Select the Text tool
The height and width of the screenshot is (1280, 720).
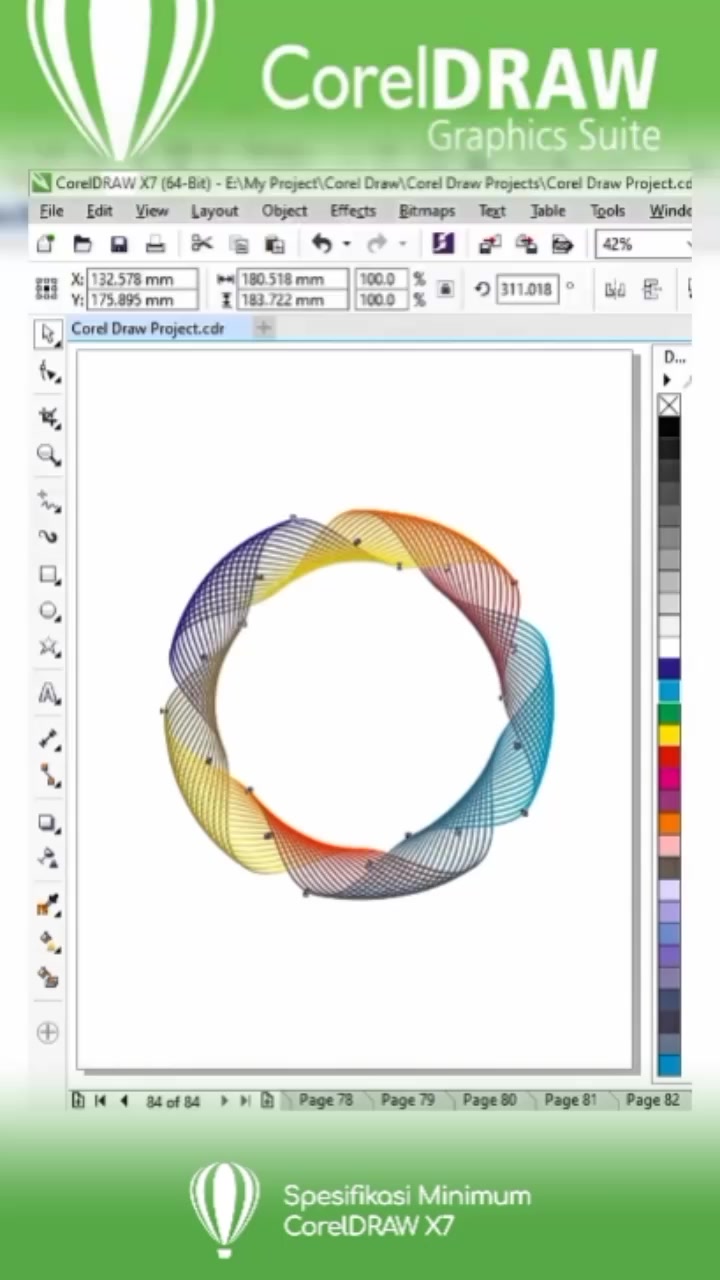pos(47,693)
